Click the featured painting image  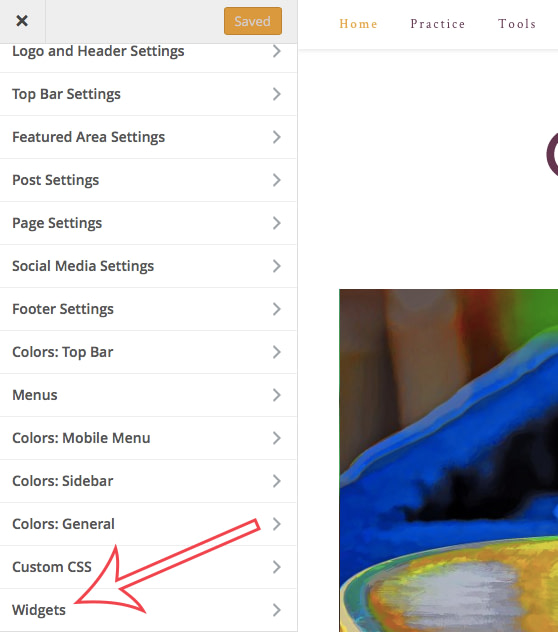point(448,460)
